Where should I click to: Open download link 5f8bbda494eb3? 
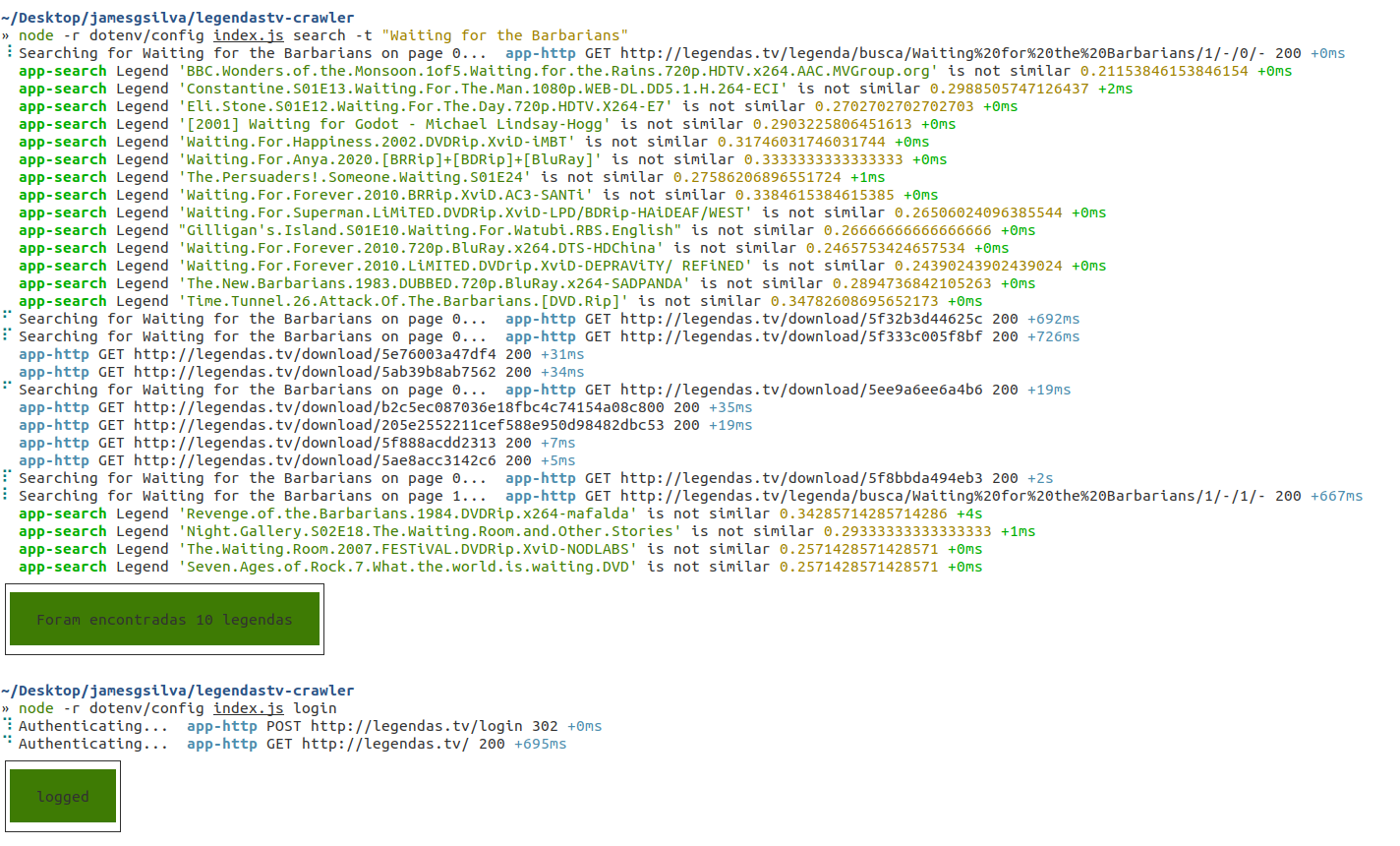tap(801, 478)
